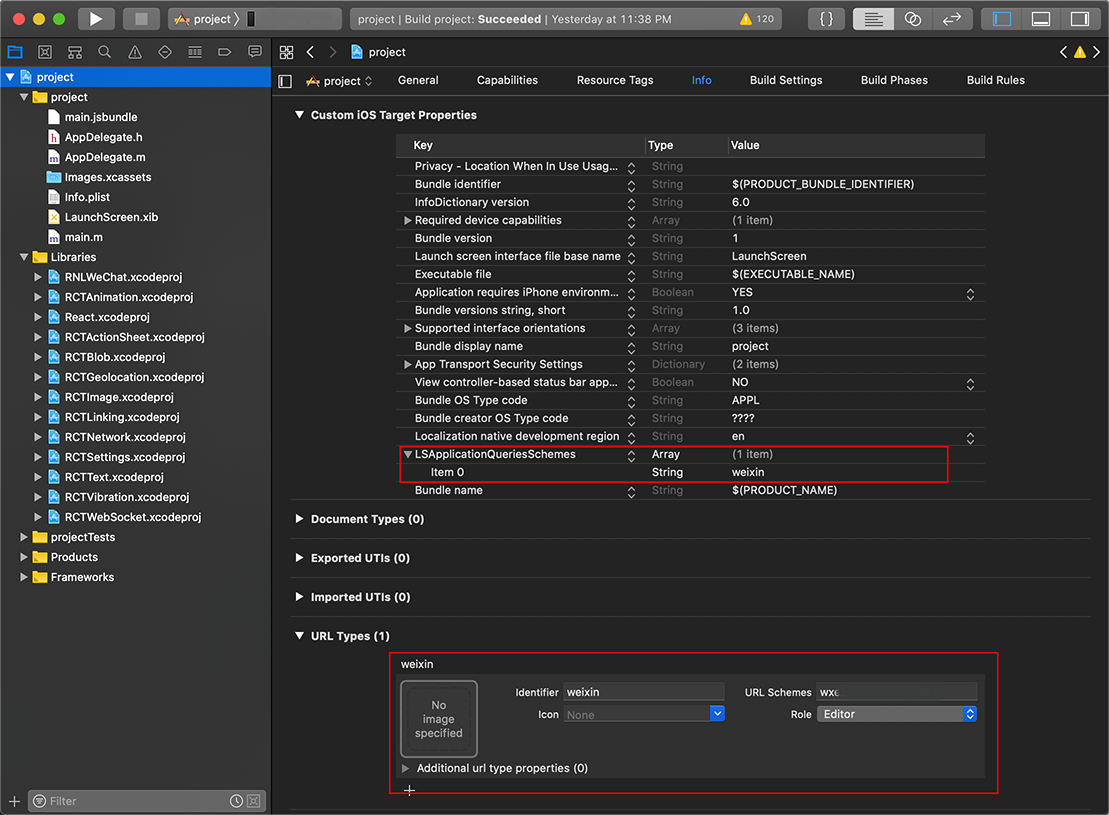Open the Capabilities tab
Screen dimensions: 1109x815
(x=507, y=80)
